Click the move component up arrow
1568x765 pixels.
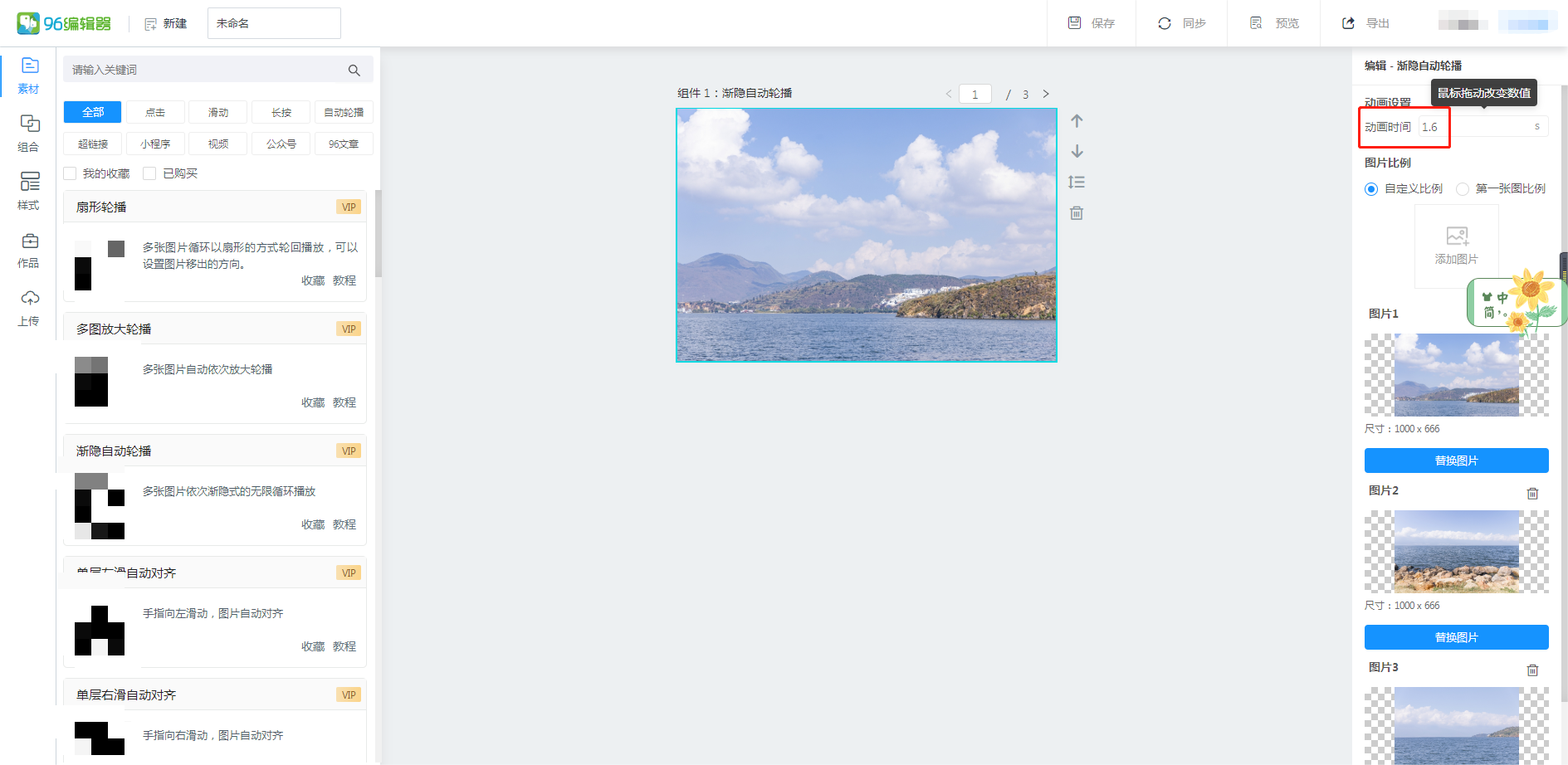[1077, 121]
